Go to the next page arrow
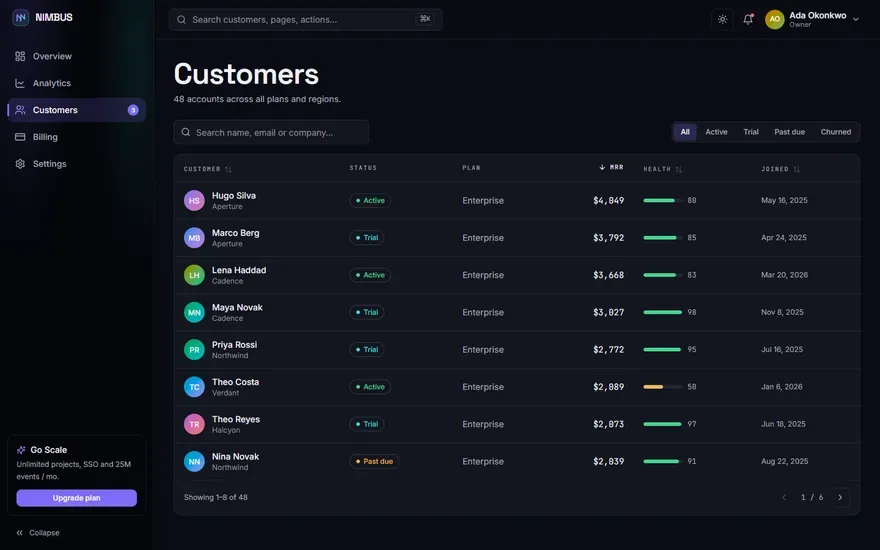Viewport: 880px width, 550px height. pyautogui.click(x=840, y=497)
